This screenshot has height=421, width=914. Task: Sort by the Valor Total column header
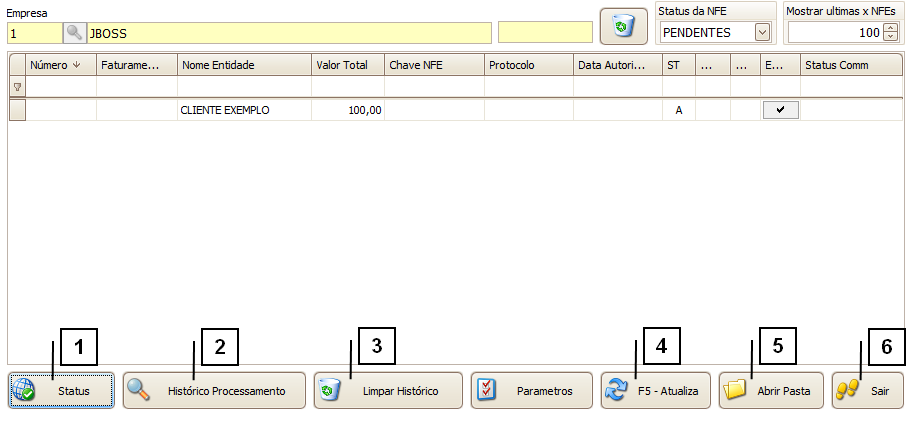[x=347, y=65]
